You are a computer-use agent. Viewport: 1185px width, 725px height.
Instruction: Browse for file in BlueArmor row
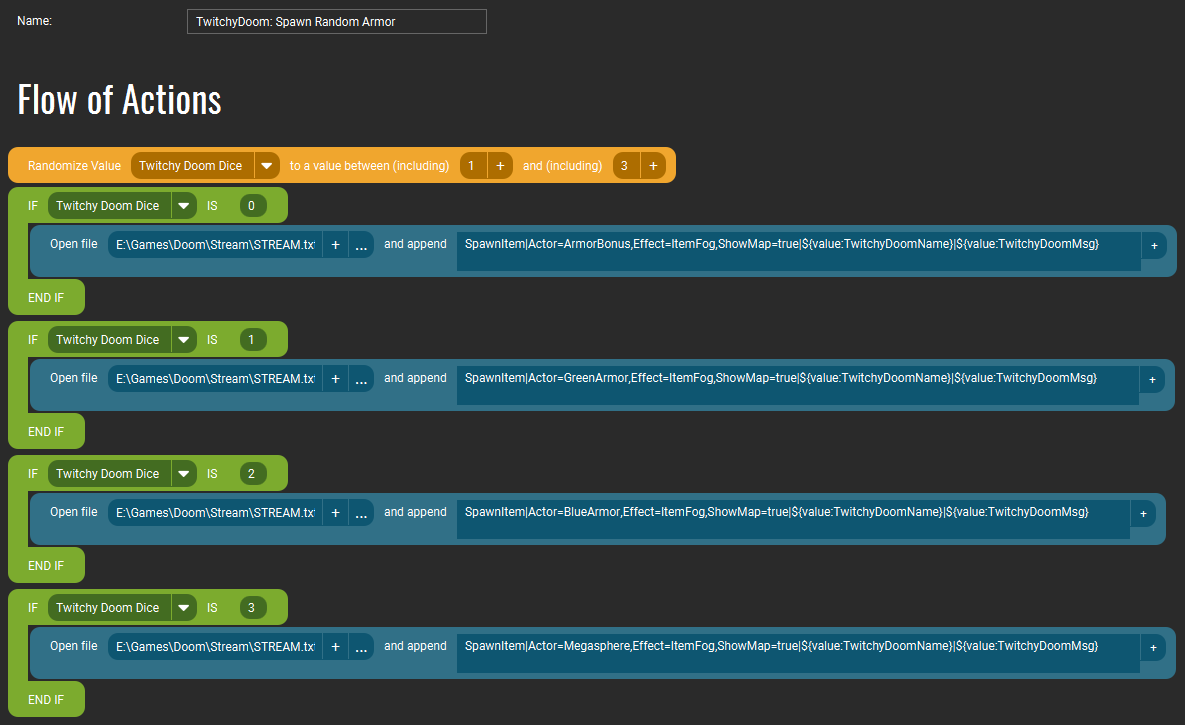point(361,512)
